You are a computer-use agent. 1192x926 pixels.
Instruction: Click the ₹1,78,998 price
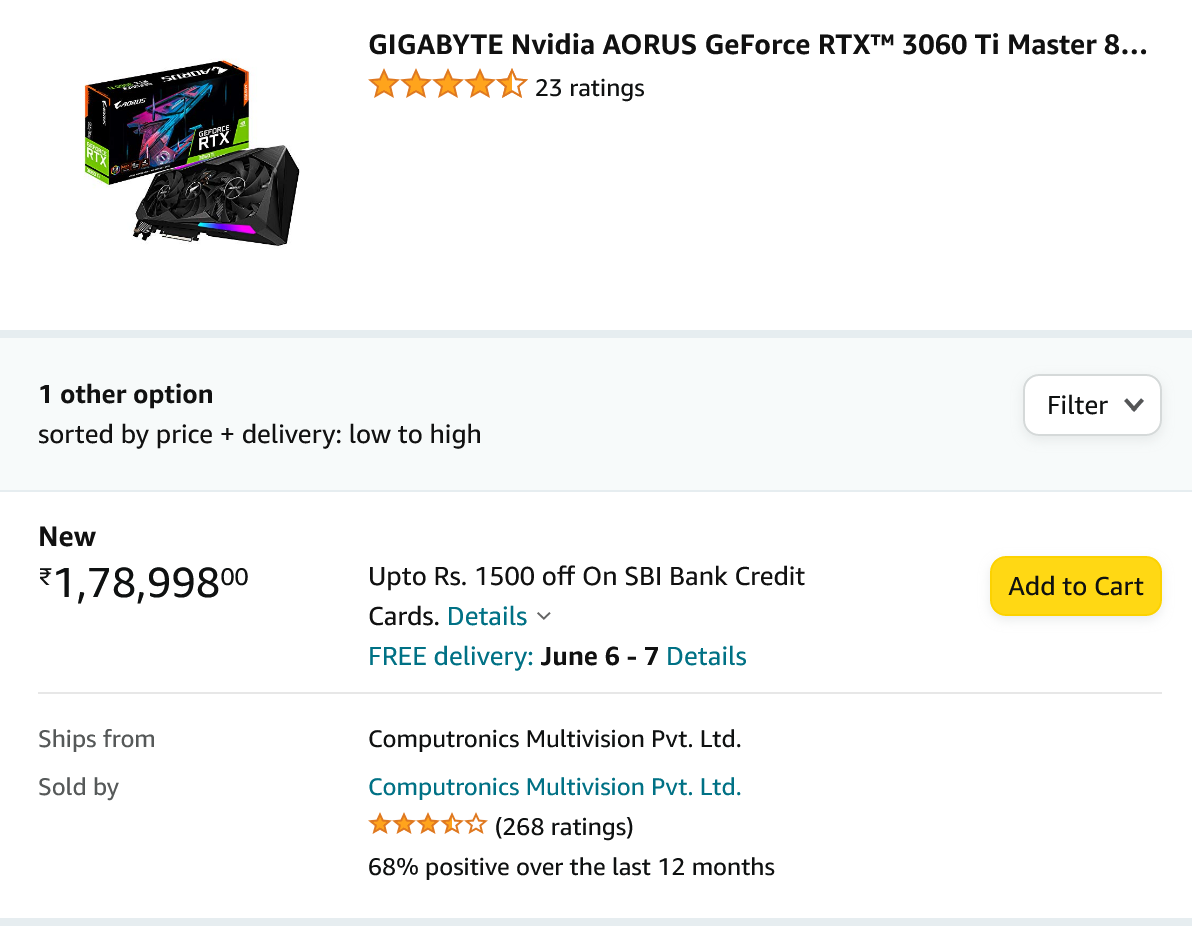point(143,583)
